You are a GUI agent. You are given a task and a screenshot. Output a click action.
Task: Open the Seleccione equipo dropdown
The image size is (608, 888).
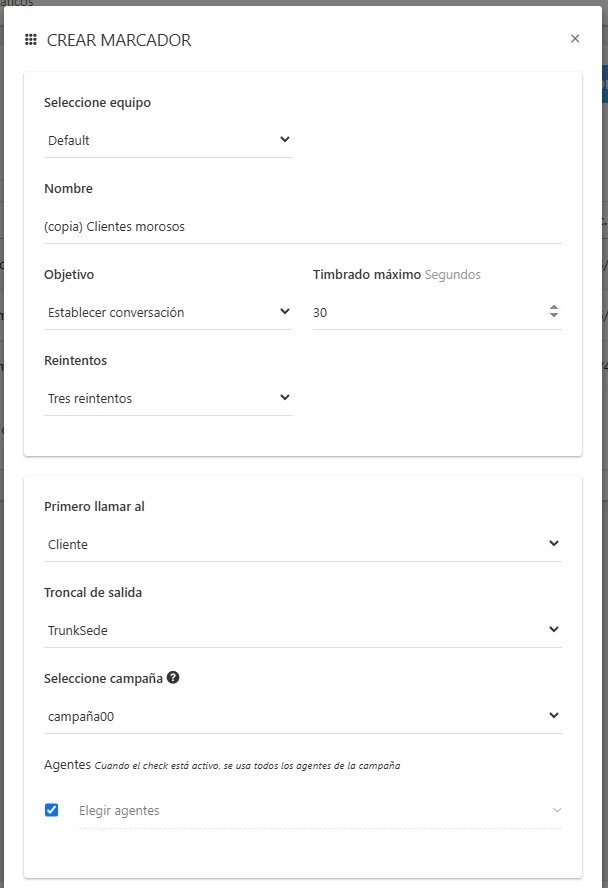coord(168,140)
